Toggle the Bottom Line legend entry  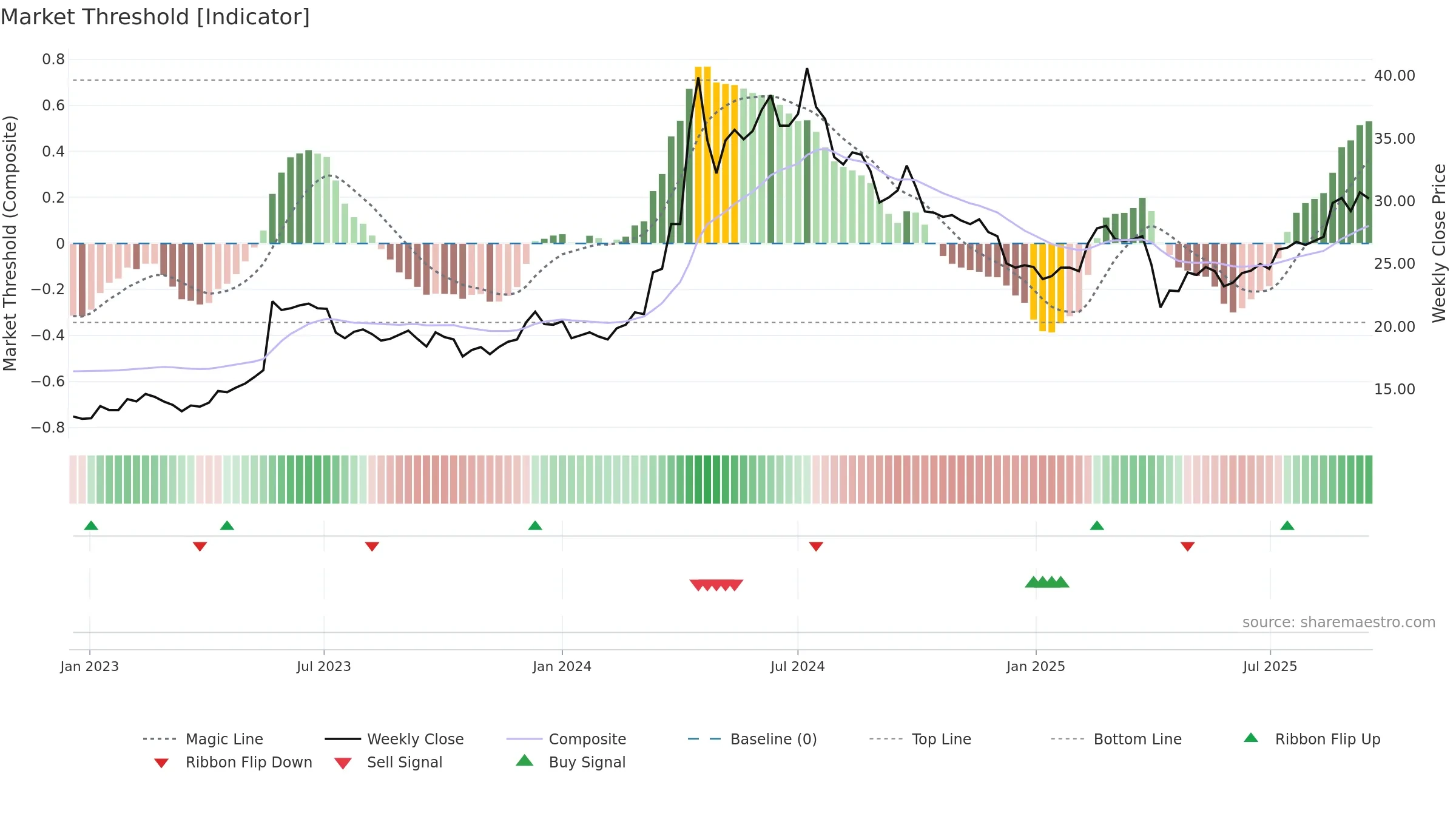pyautogui.click(x=1116, y=739)
